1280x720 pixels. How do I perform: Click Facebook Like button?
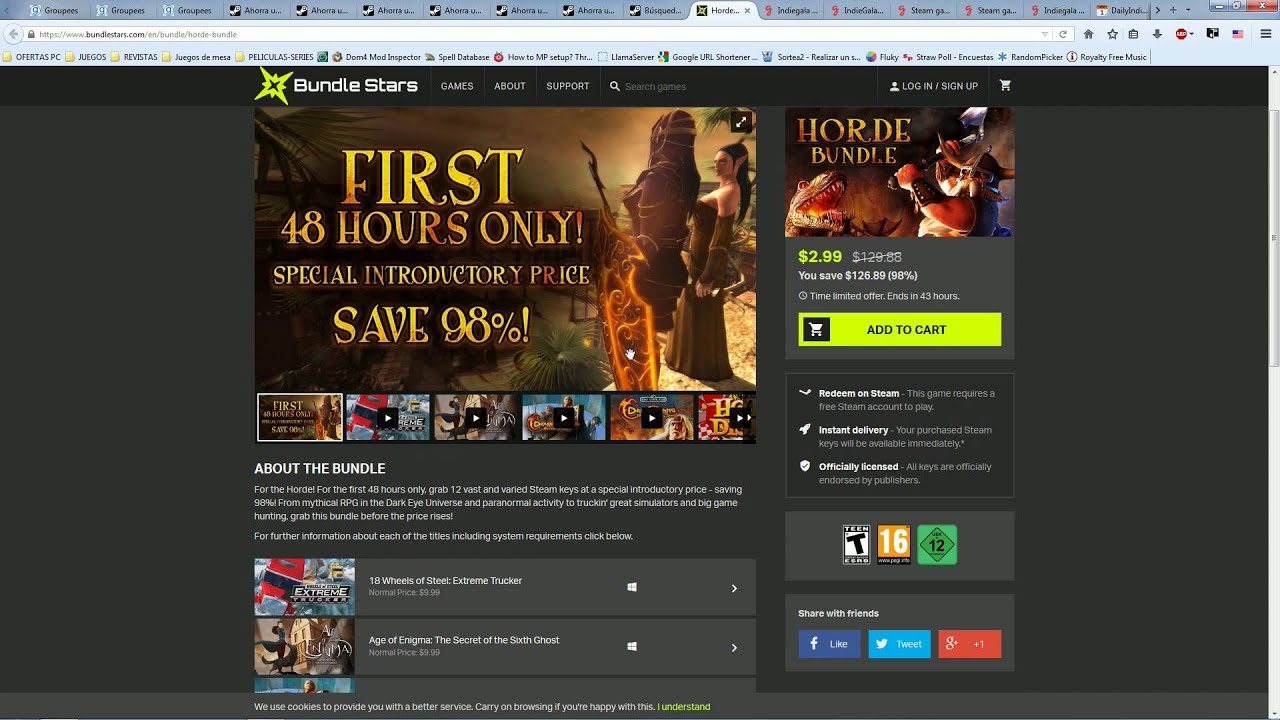click(829, 644)
